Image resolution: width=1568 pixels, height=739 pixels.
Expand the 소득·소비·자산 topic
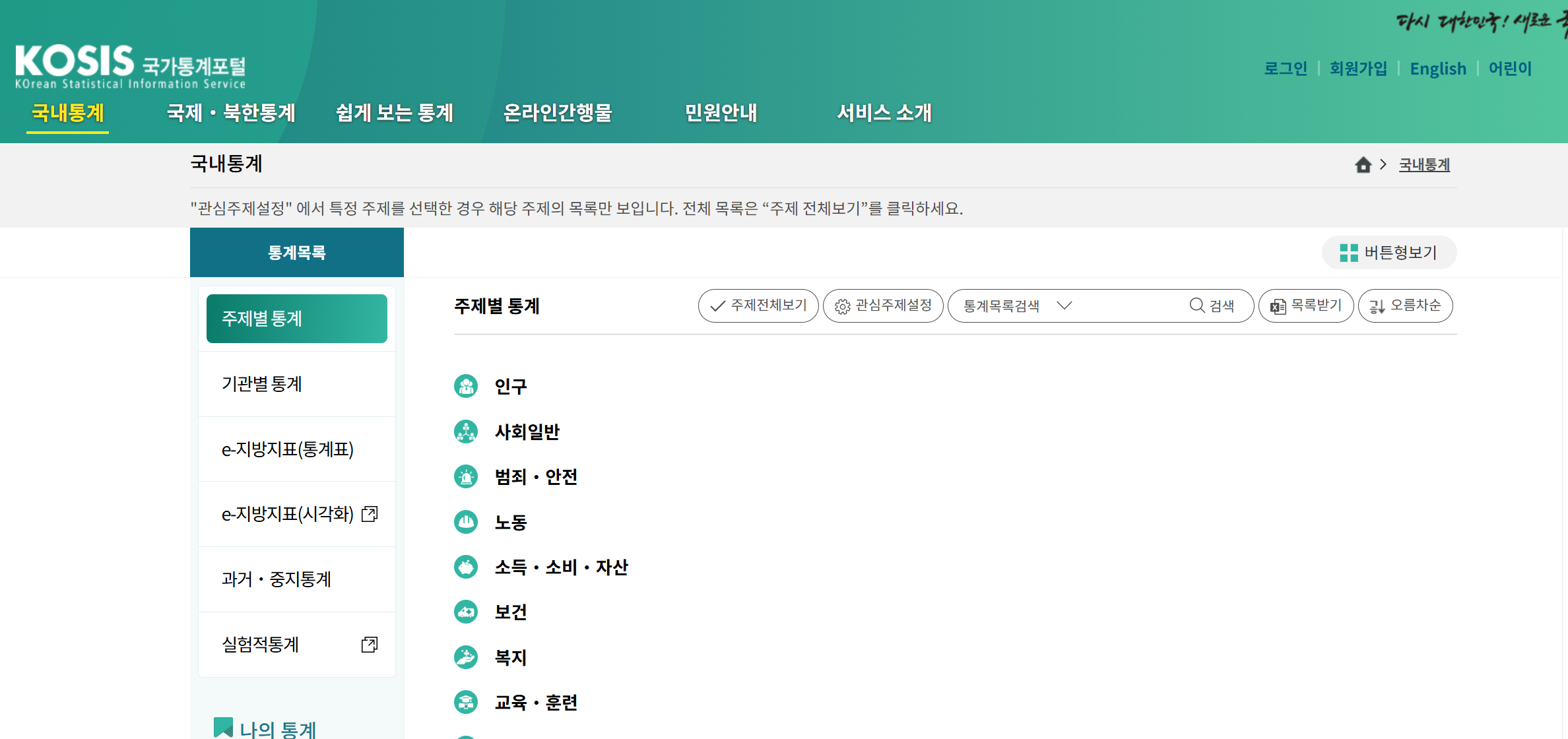point(562,567)
